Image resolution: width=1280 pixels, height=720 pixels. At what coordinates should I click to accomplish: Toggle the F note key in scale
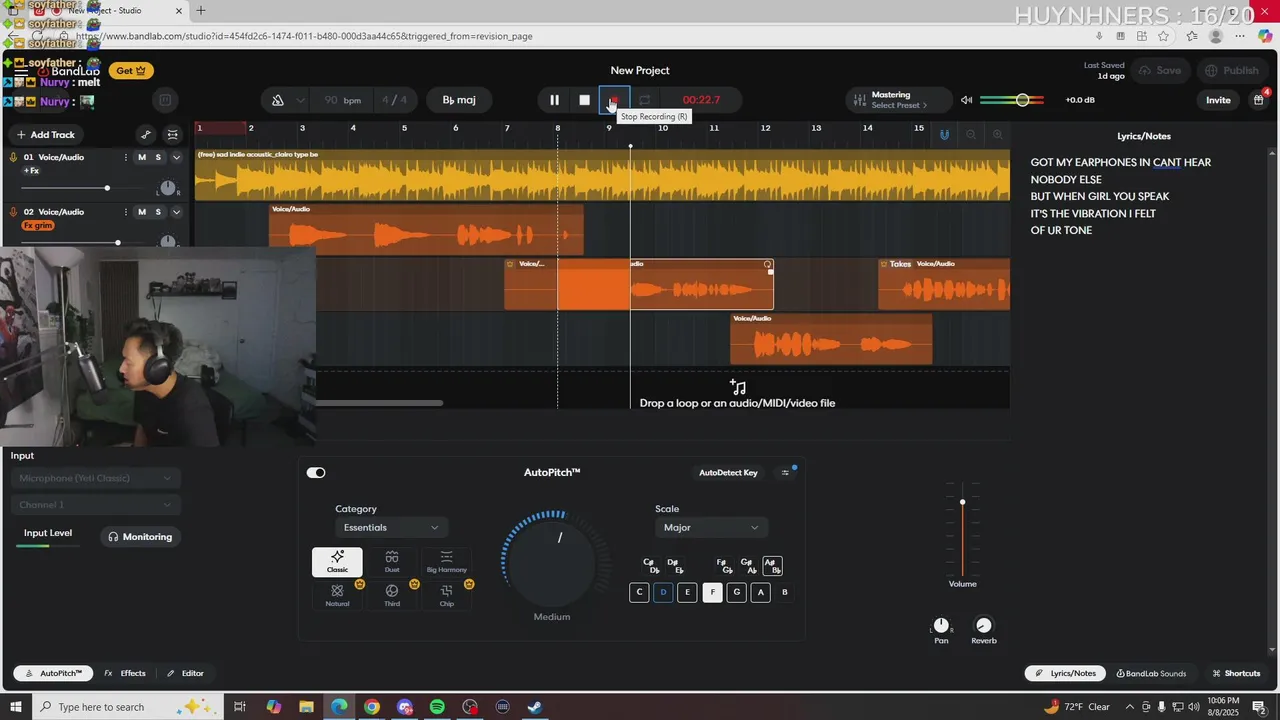[712, 592]
